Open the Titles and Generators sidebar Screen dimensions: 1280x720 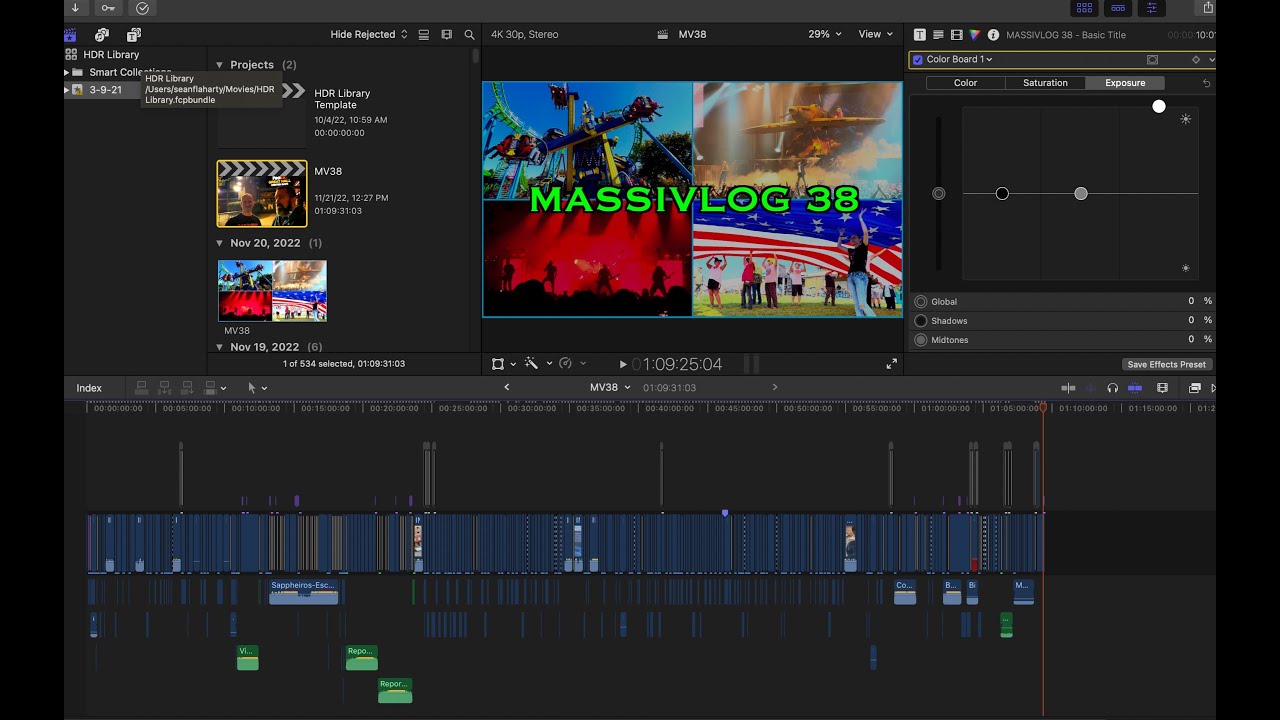click(134, 35)
